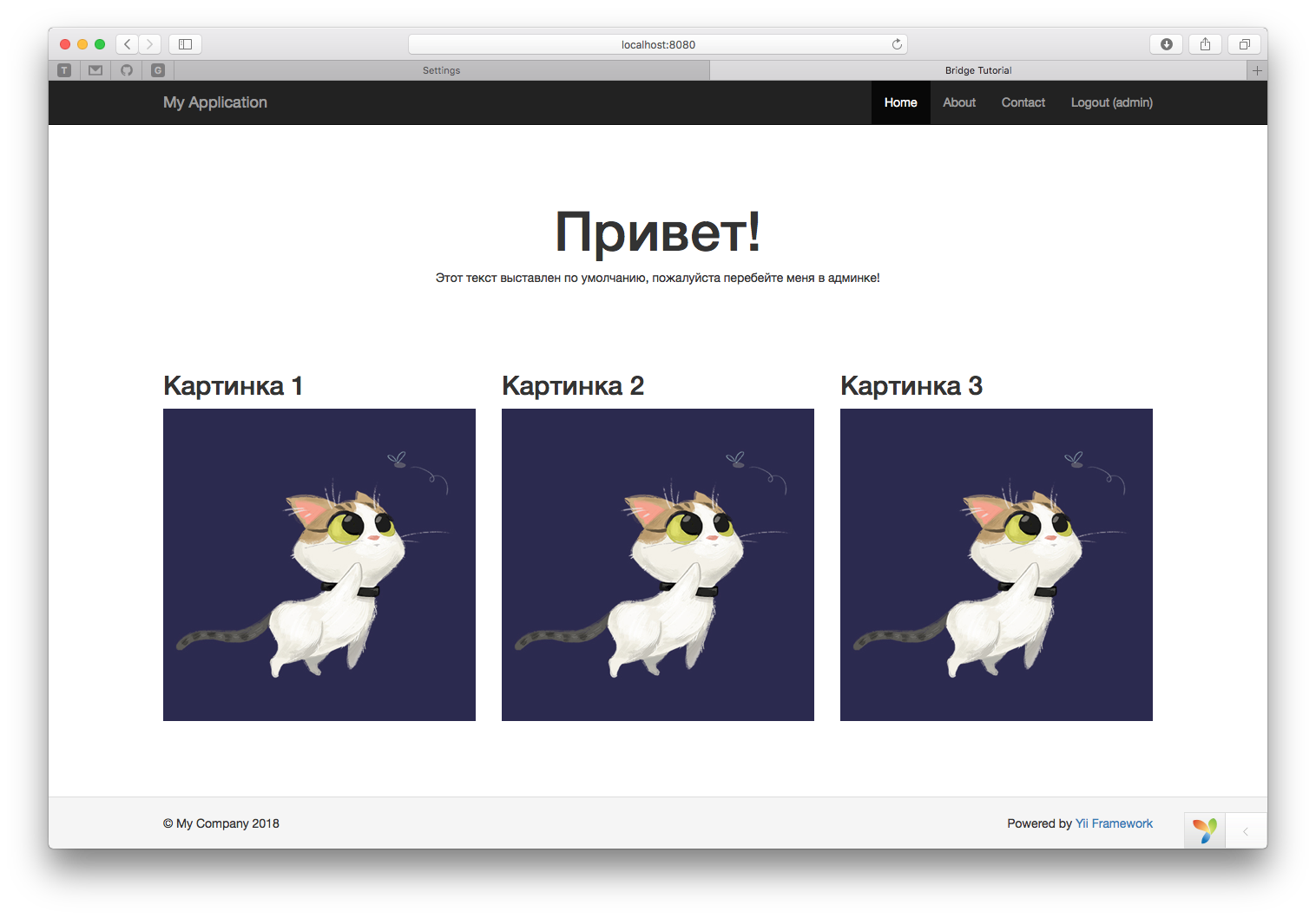Image resolution: width=1316 pixels, height=918 pixels.
Task: Click the cat image under Картинка 1
Action: point(319,565)
